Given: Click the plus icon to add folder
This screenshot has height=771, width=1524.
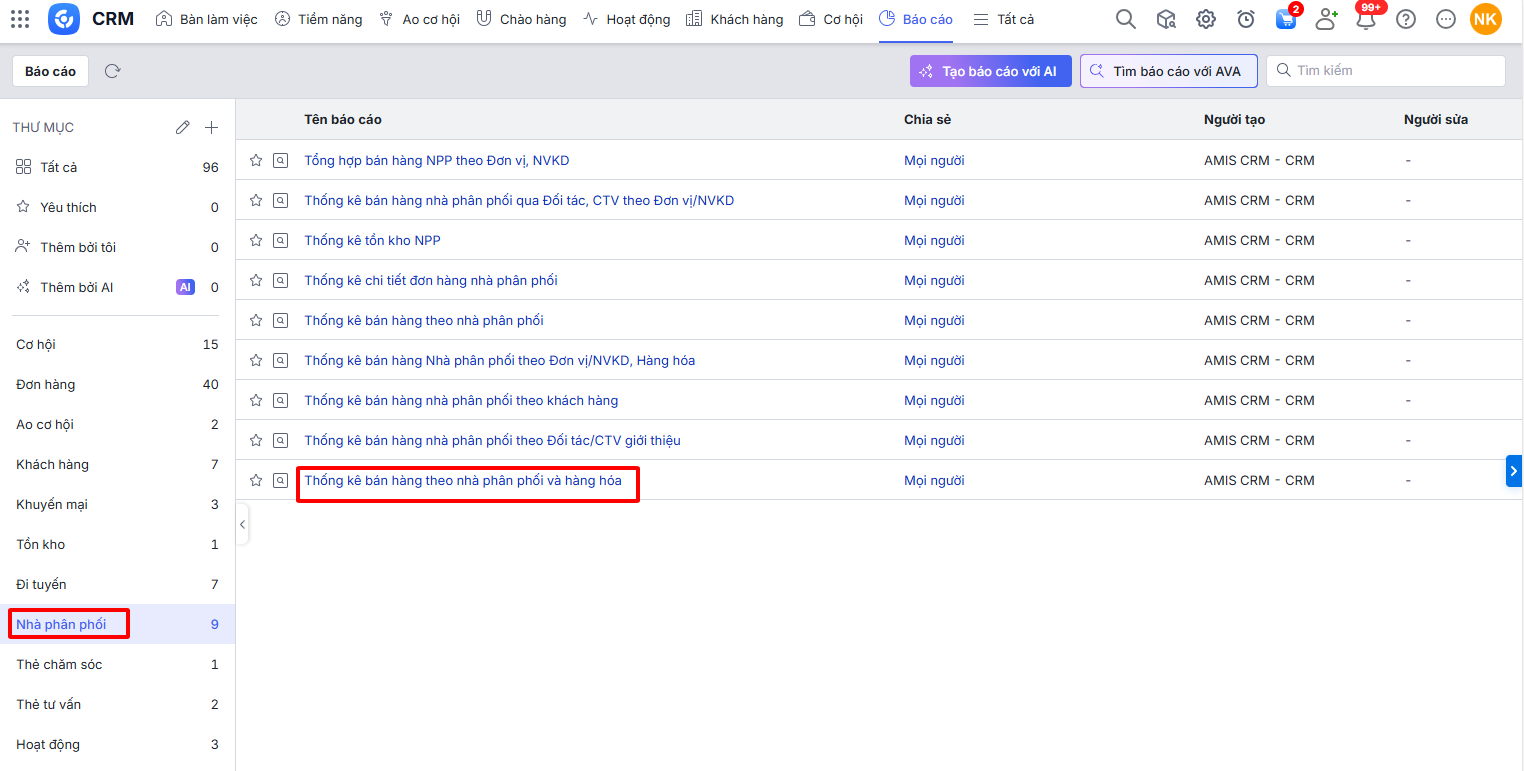Looking at the screenshot, I should [211, 127].
